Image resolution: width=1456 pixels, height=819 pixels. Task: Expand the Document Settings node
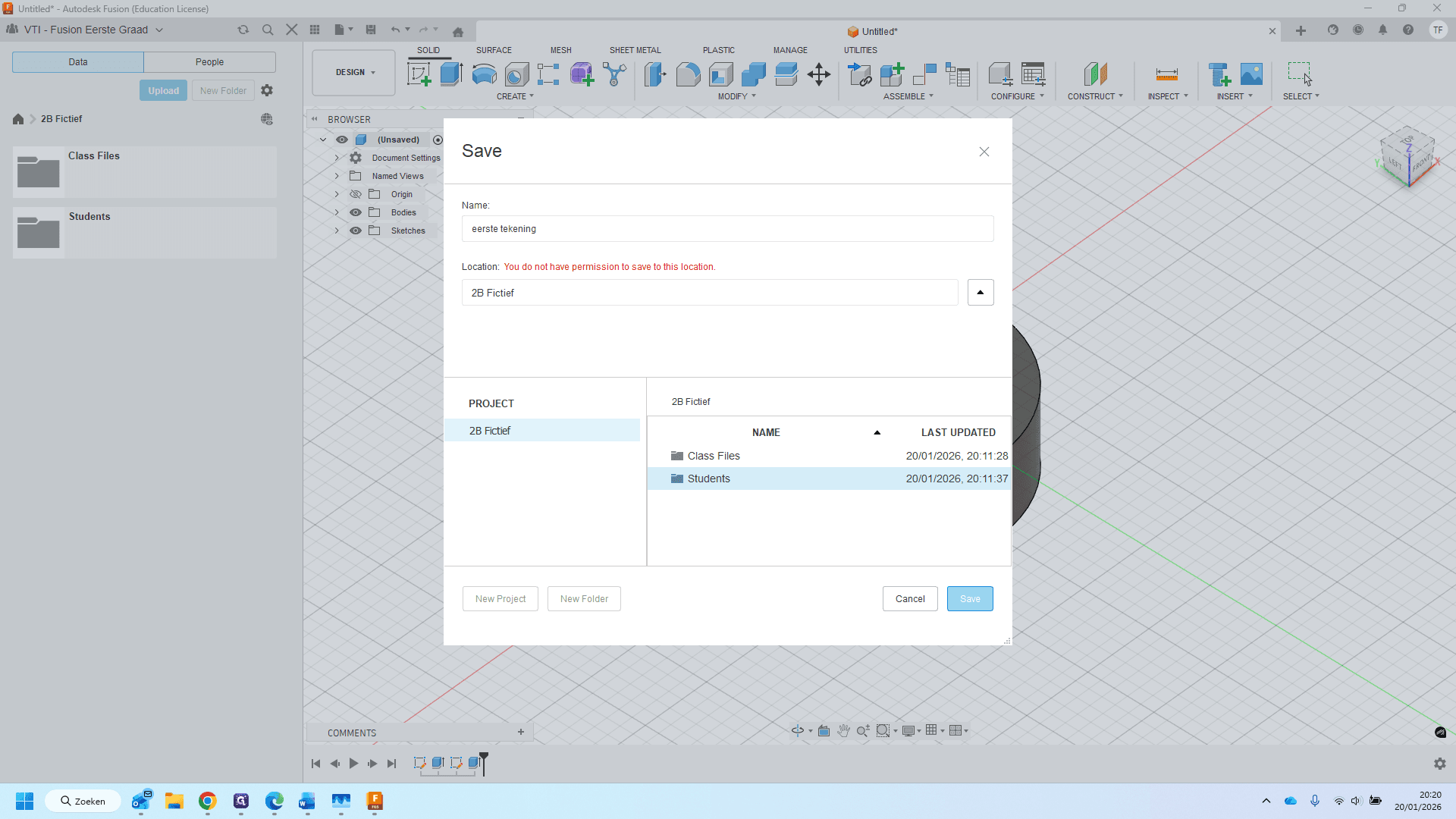[337, 158]
